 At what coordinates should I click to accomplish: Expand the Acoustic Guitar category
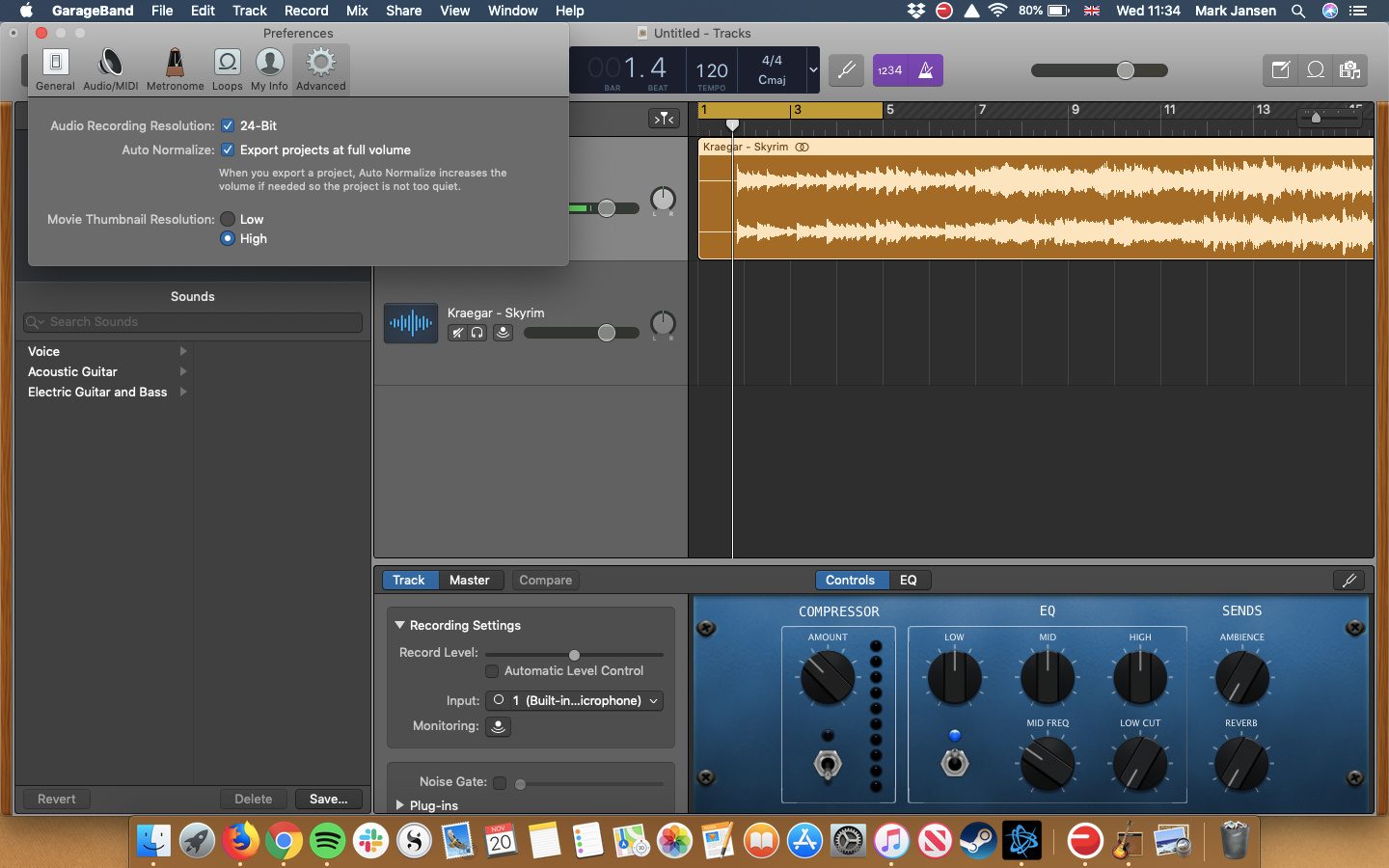coord(183,371)
